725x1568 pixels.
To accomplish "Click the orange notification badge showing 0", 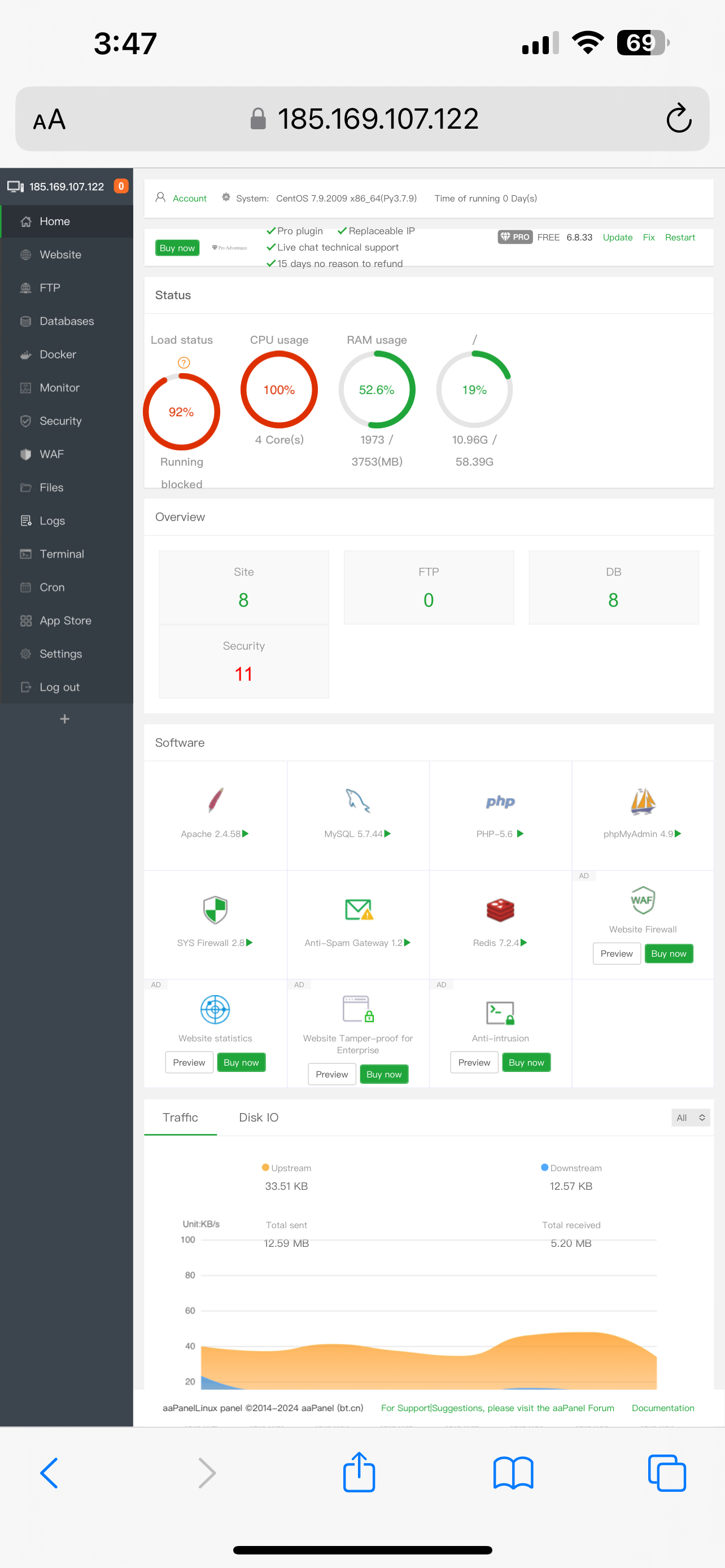I will click(121, 186).
